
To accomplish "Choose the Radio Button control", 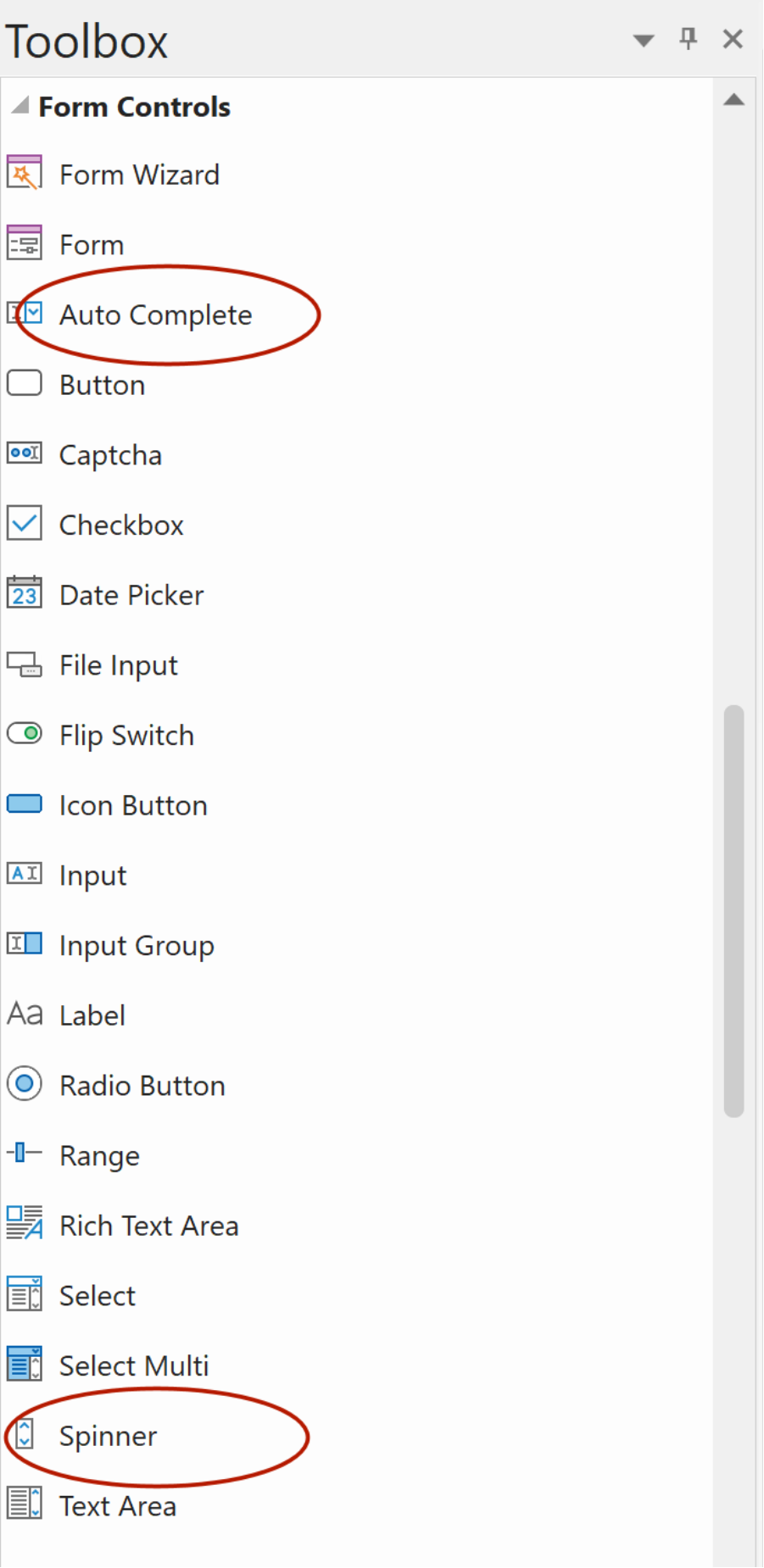I will click(x=142, y=1086).
